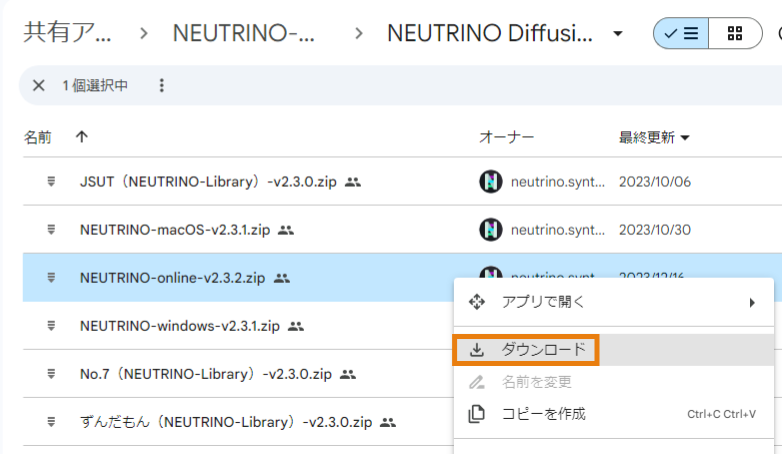Go to the 共有ア... breadcrumb
Screen dimensions: 782x454
pos(67,33)
